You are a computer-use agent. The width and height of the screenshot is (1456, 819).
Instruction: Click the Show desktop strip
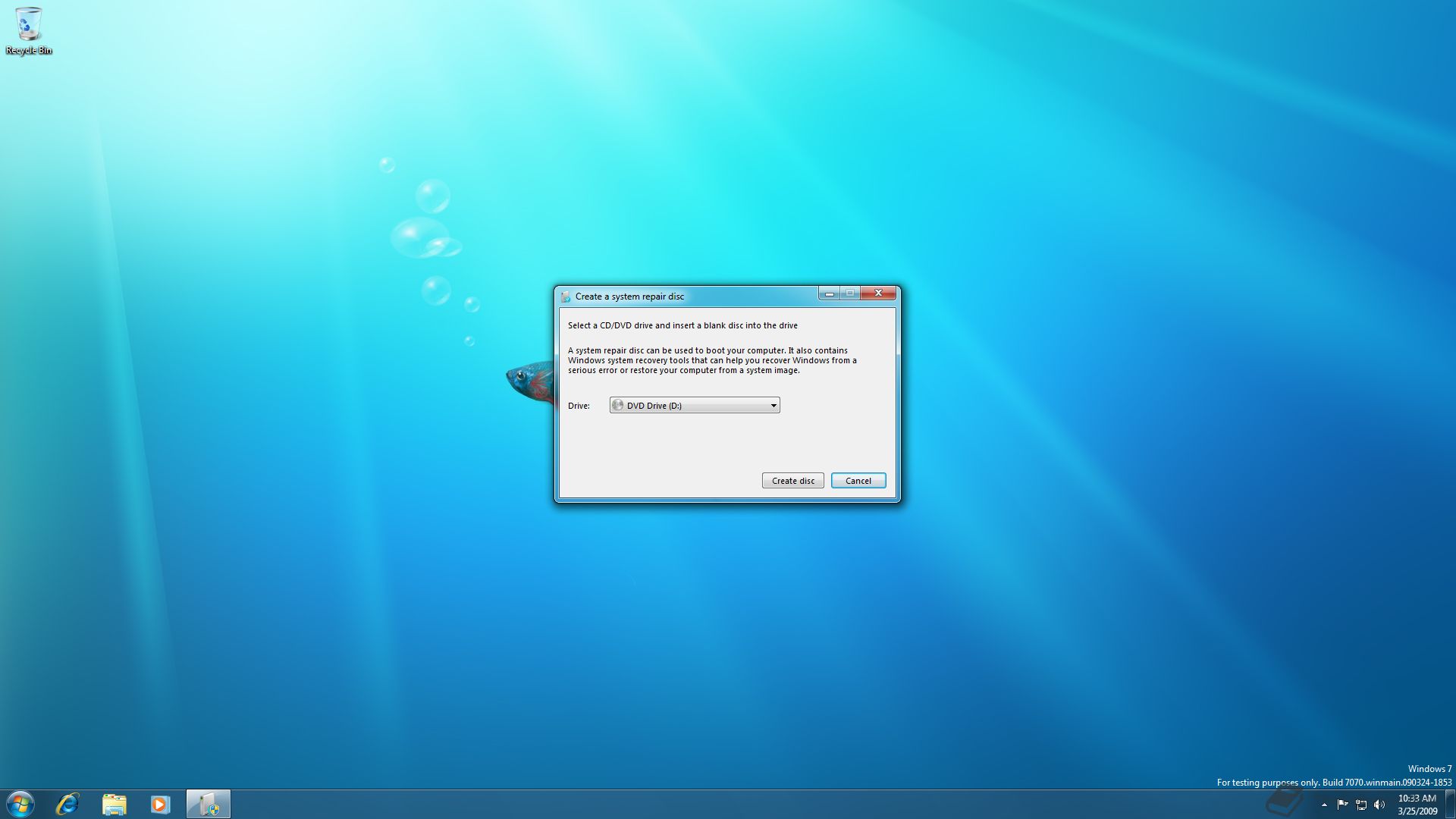[x=1450, y=804]
